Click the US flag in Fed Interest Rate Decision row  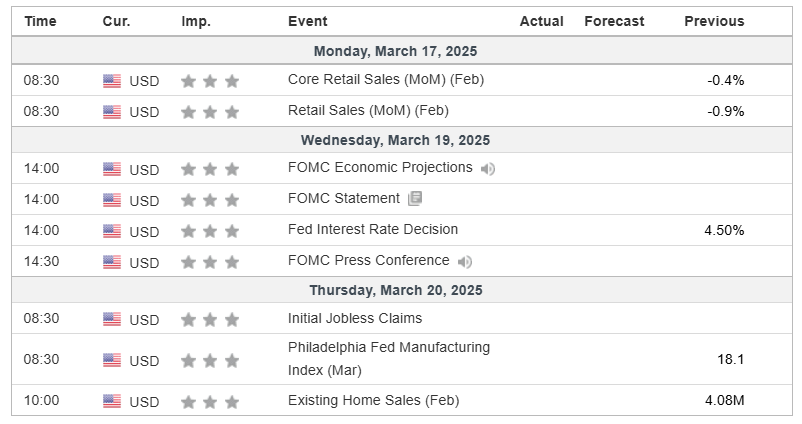[x=112, y=231]
